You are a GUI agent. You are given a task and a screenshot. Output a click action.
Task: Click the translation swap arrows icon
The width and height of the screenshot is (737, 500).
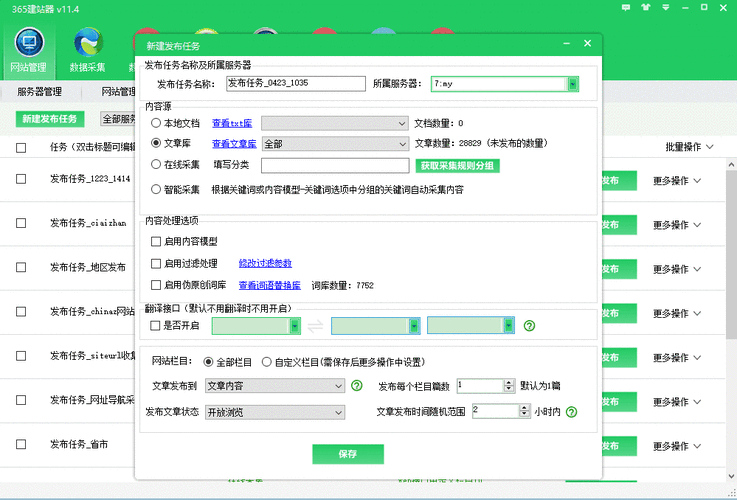315,326
